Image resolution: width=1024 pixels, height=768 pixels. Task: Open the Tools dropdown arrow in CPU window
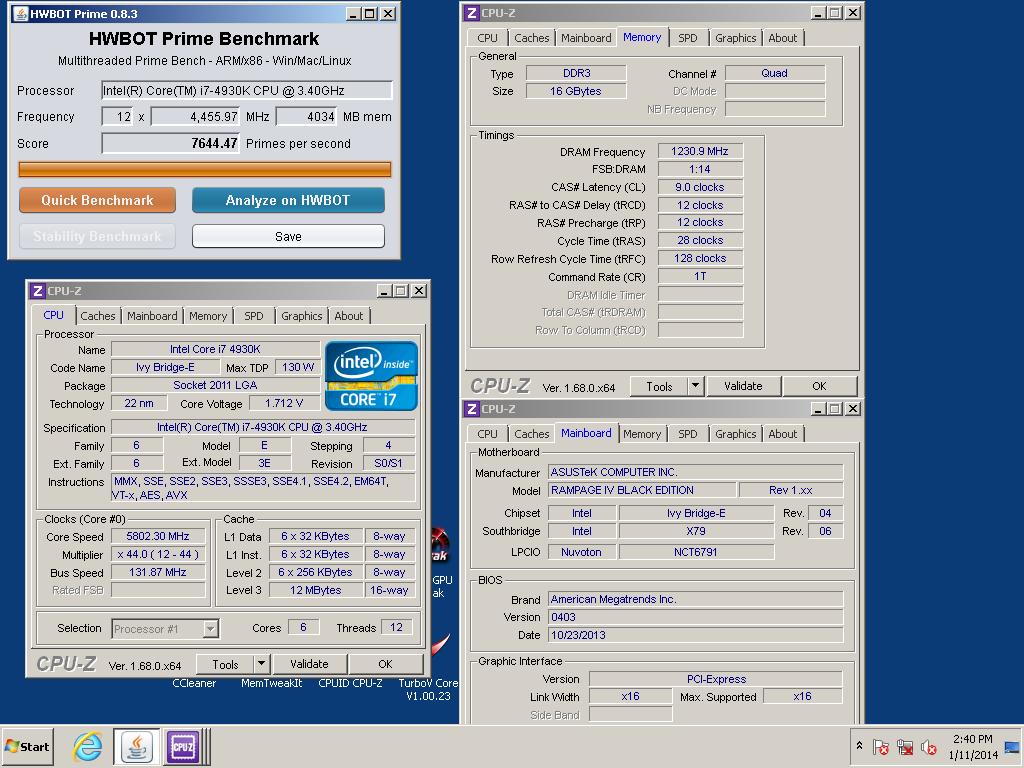[x=261, y=664]
